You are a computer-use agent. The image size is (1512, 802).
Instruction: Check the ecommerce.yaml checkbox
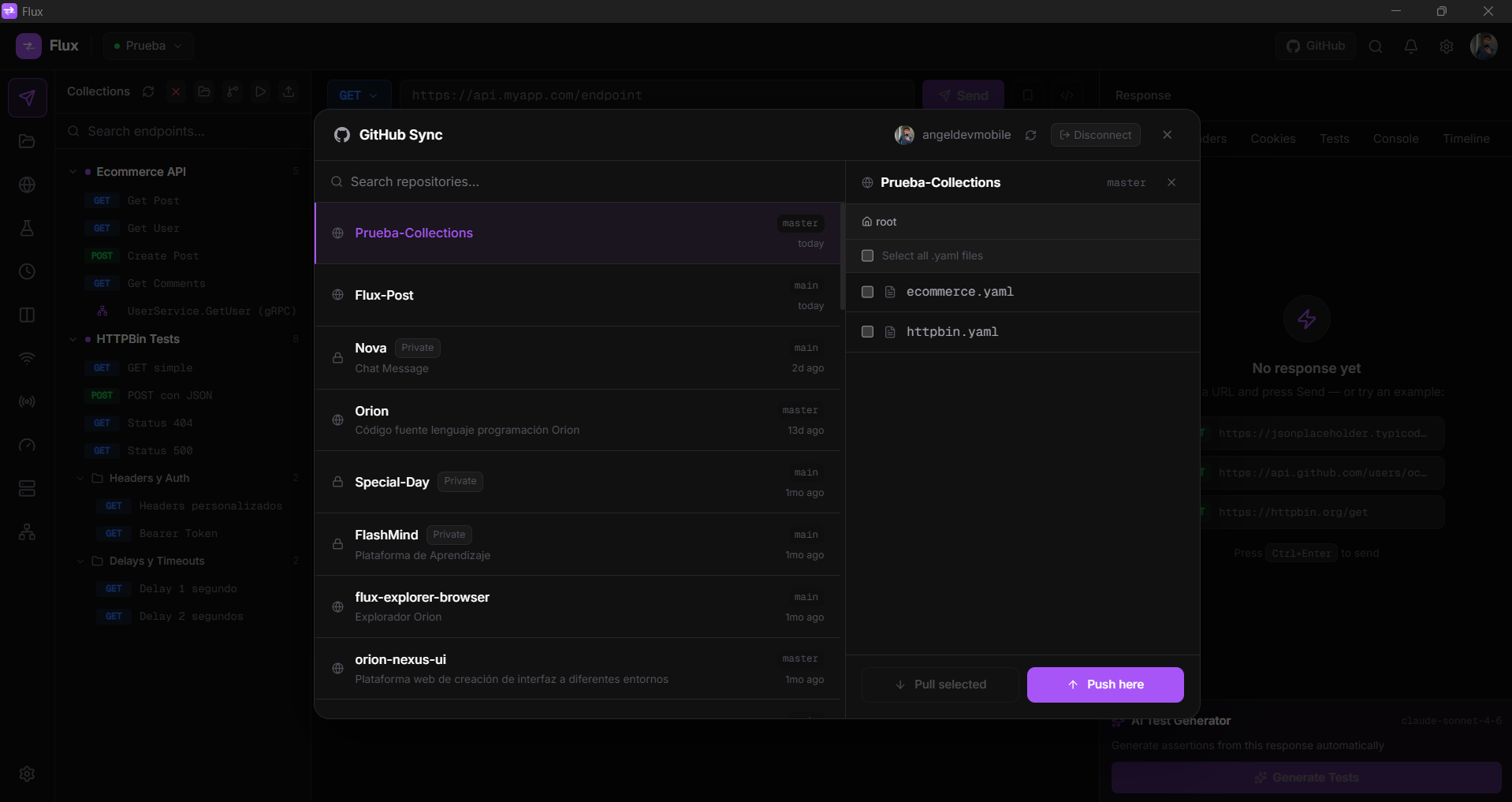click(x=867, y=292)
